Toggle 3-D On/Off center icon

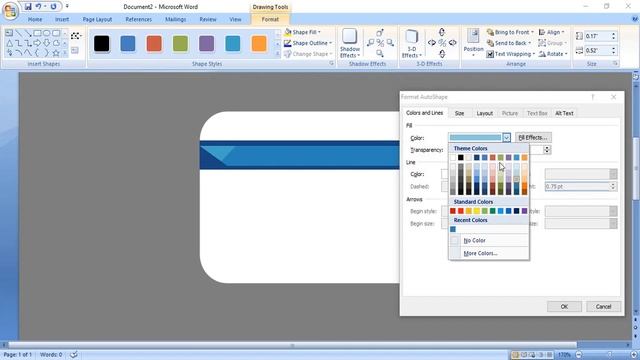tap(442, 42)
